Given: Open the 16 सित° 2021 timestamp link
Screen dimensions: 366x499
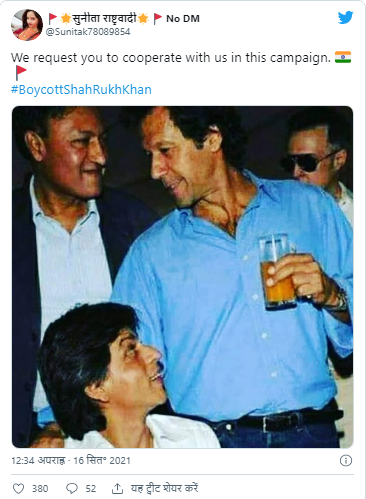Looking at the screenshot, I should click(102, 460).
